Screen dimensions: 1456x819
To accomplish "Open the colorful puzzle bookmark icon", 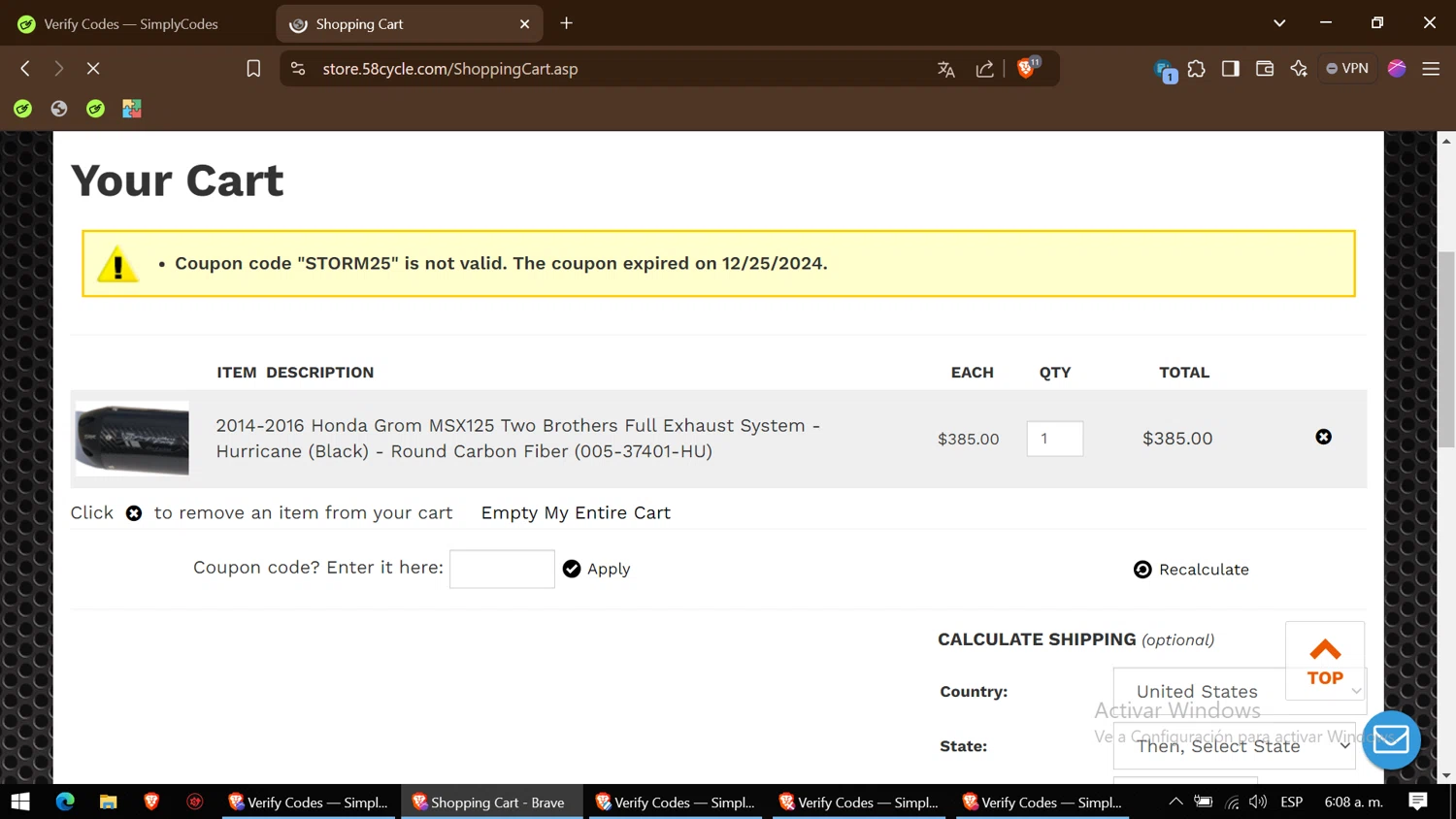I will [132, 109].
